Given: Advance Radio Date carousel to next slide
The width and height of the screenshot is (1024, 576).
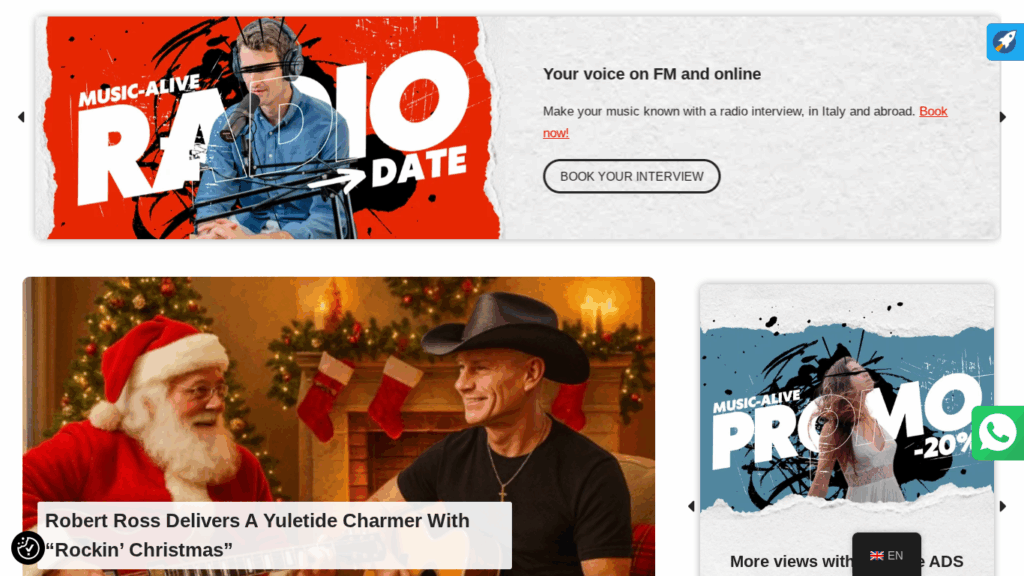Looking at the screenshot, I should click(1003, 117).
